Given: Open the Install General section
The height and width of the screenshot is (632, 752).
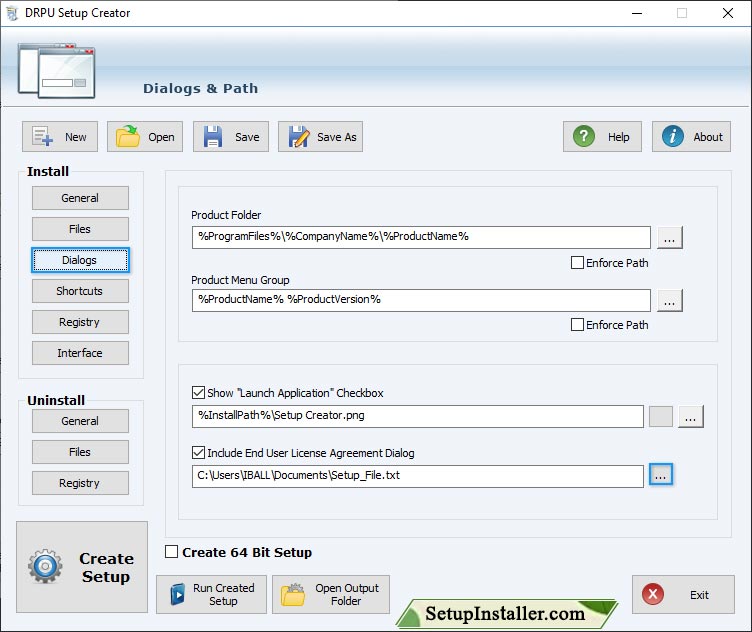Looking at the screenshot, I should (x=80, y=198).
